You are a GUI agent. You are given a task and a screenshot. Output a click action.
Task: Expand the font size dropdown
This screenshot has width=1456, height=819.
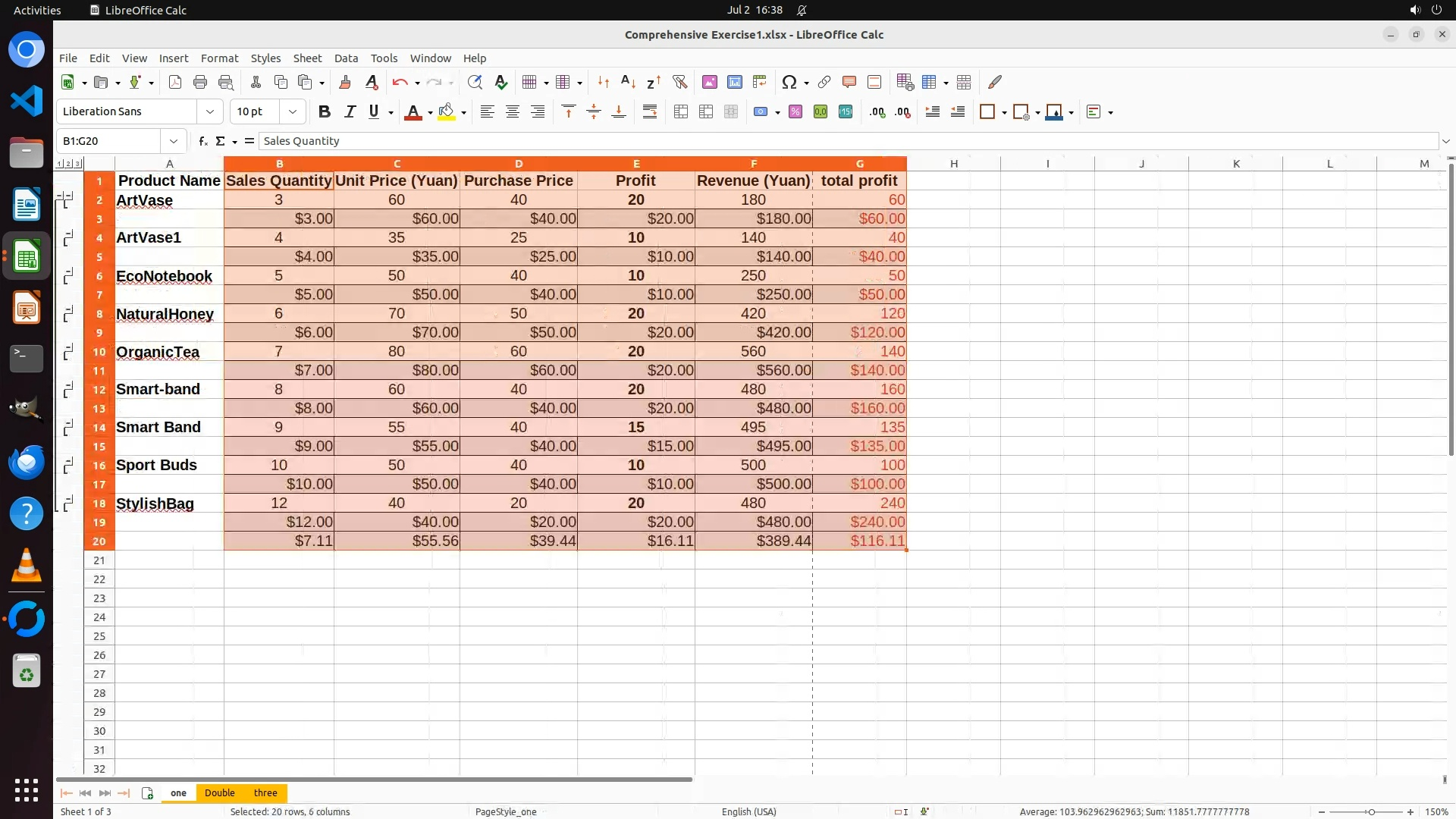point(292,111)
